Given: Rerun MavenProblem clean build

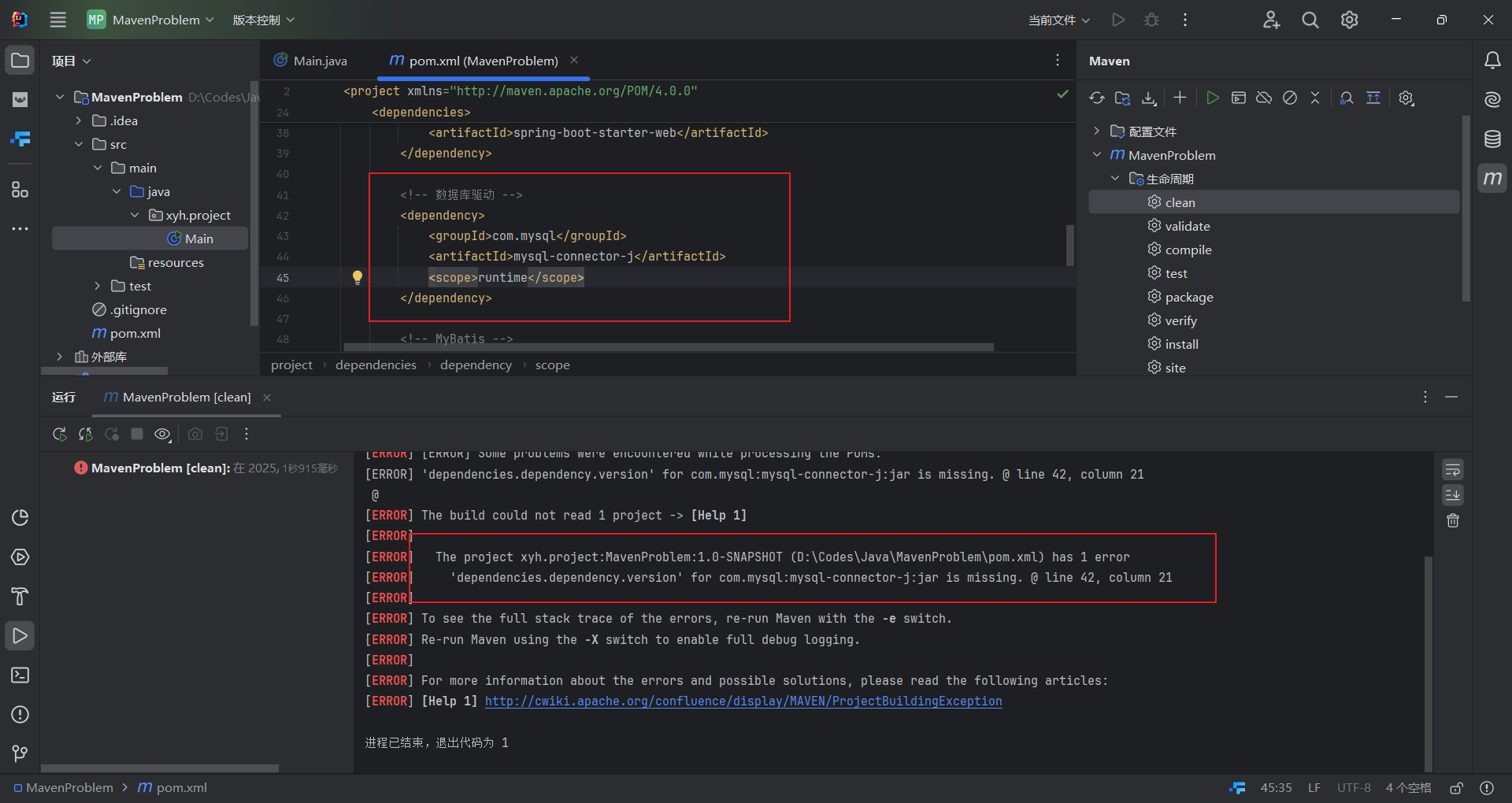Looking at the screenshot, I should [59, 434].
